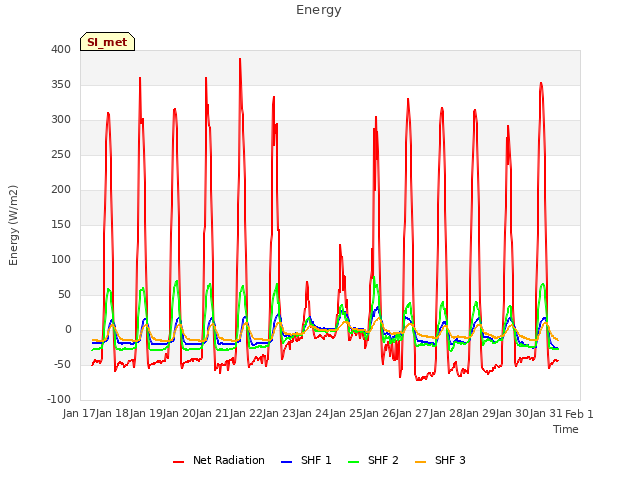
Task: Click the 250 y-axis tick label
Action: click(61, 155)
